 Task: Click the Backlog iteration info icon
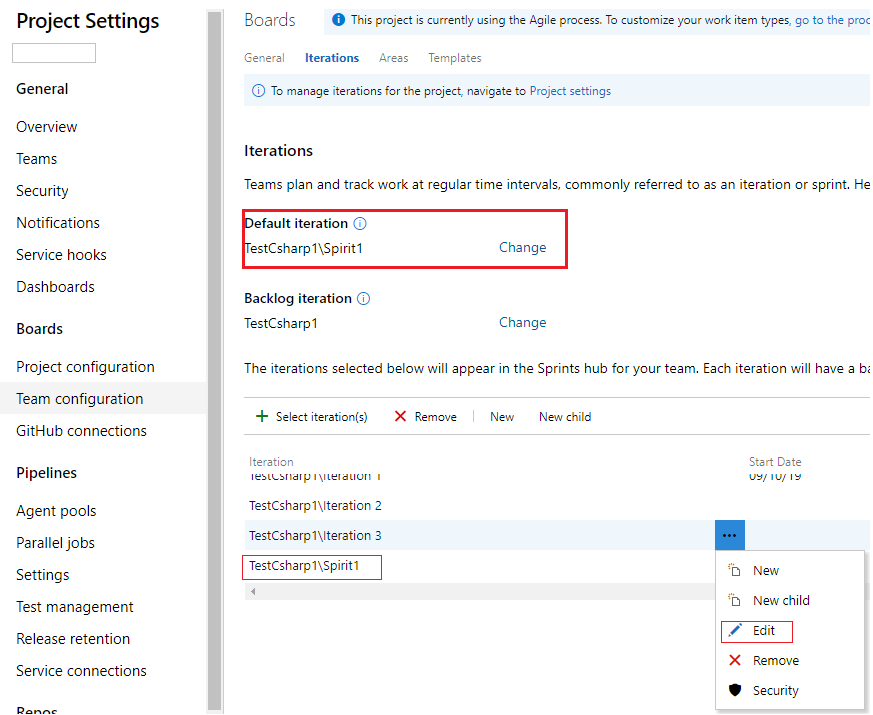pos(364,299)
